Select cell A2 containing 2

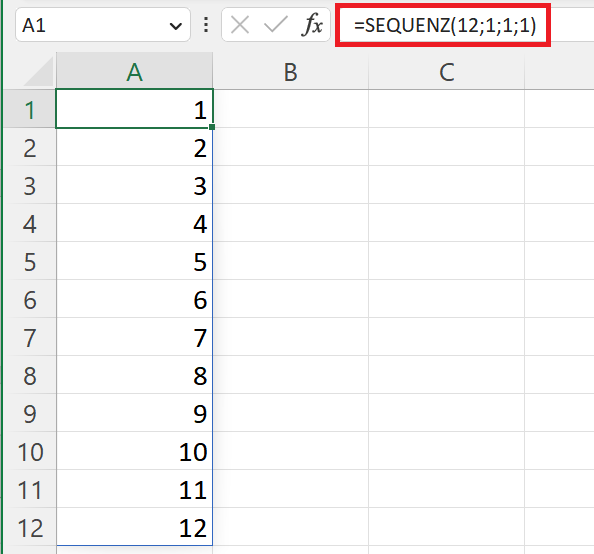[134, 147]
